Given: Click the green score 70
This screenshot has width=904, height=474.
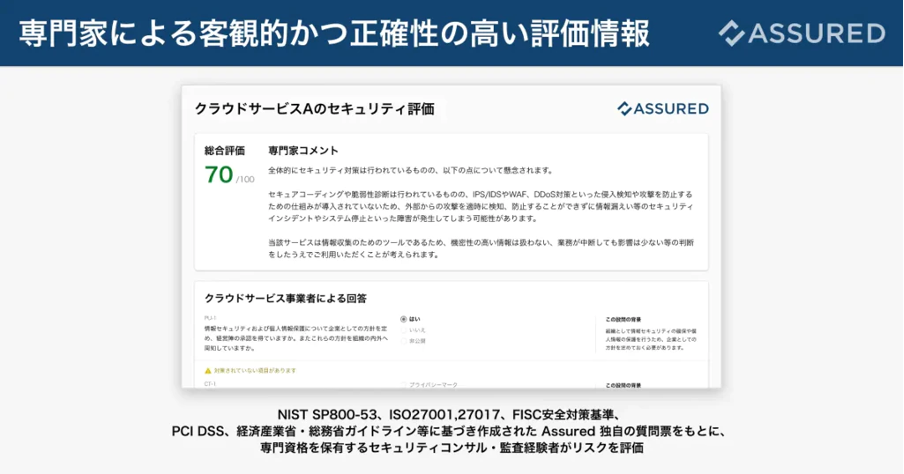Looking at the screenshot, I should 219,175.
